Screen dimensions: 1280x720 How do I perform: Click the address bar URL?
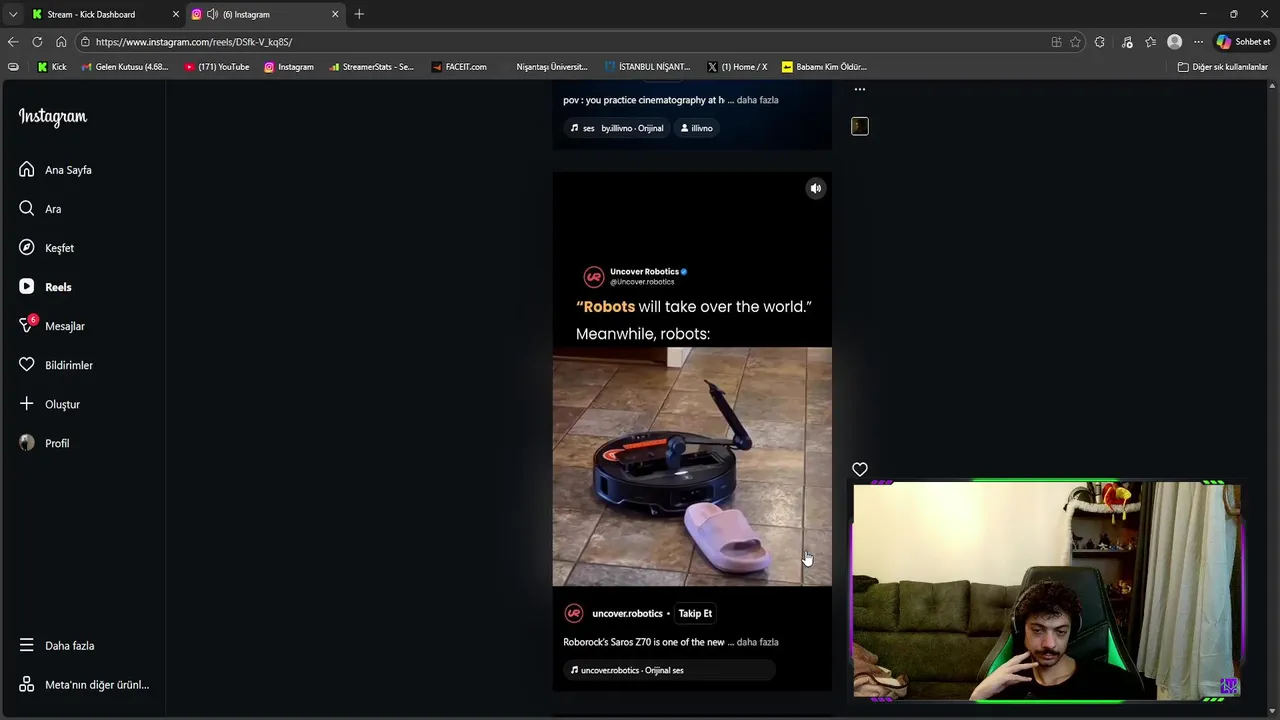point(194,42)
